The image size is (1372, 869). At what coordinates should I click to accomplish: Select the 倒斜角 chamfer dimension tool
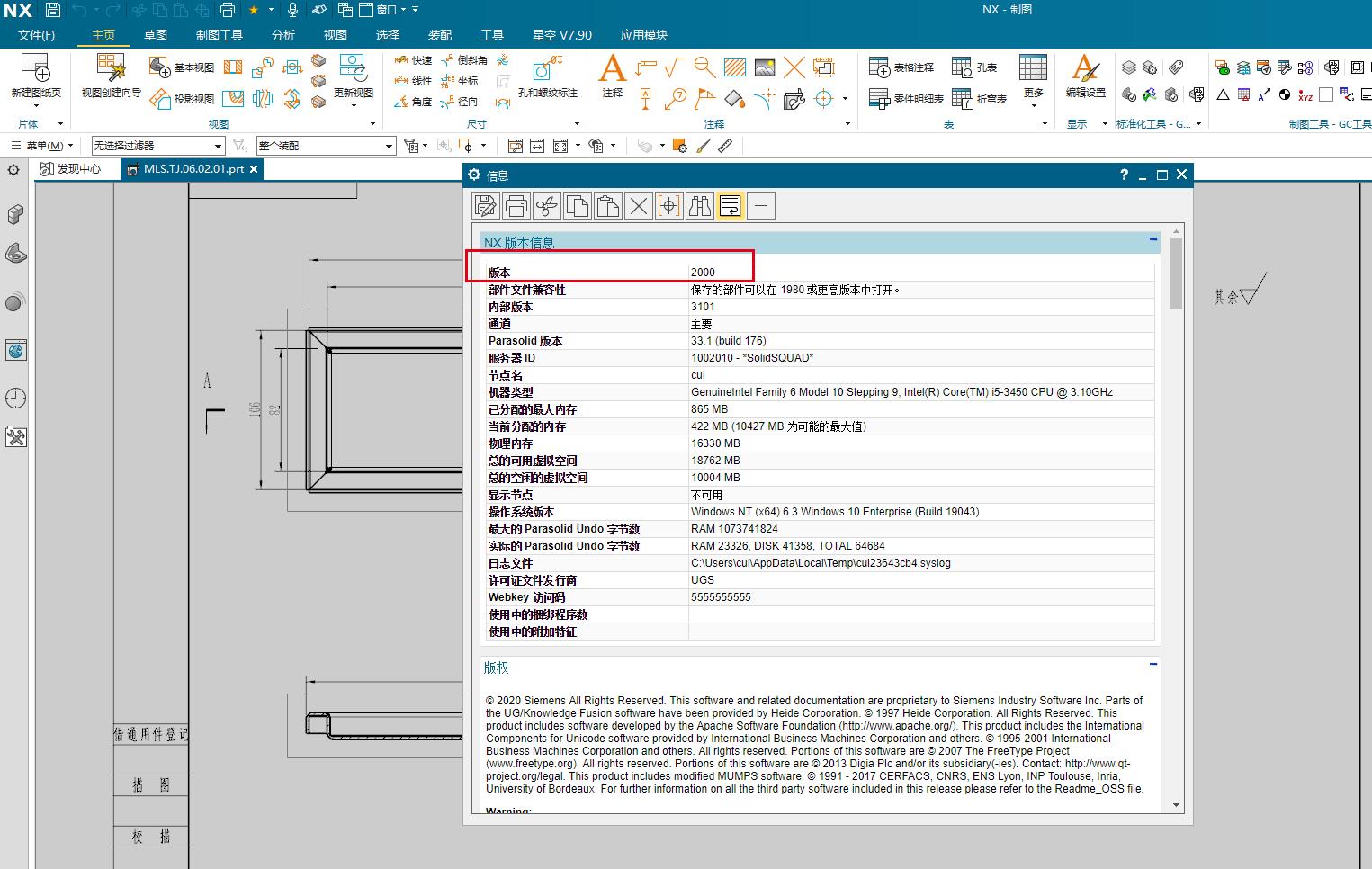[x=463, y=60]
